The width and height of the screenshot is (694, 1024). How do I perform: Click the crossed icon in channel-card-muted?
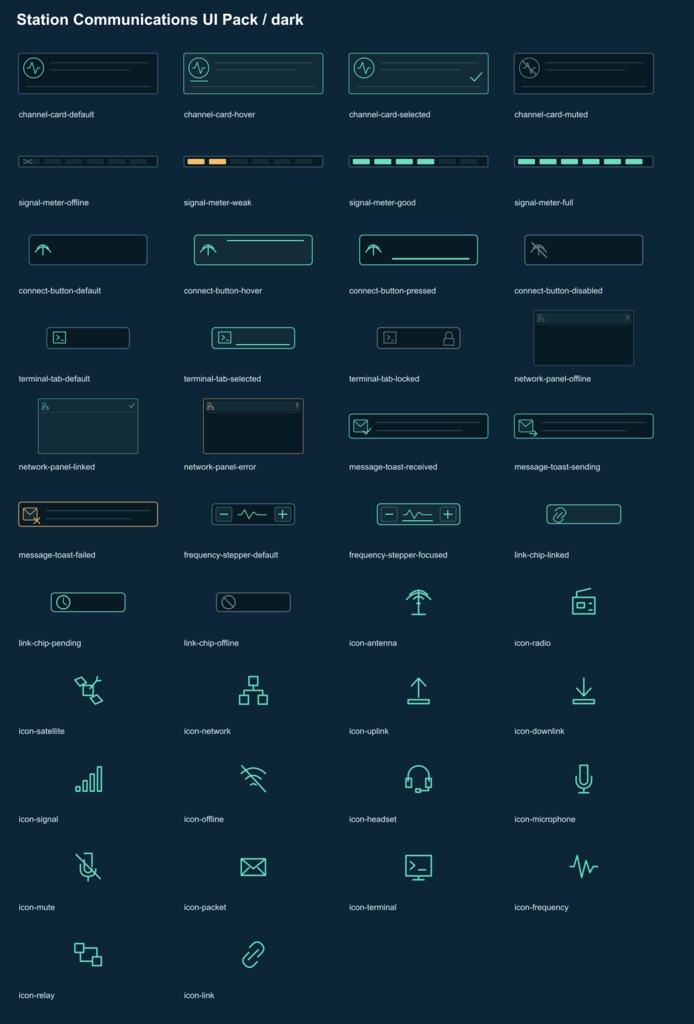coord(529,67)
